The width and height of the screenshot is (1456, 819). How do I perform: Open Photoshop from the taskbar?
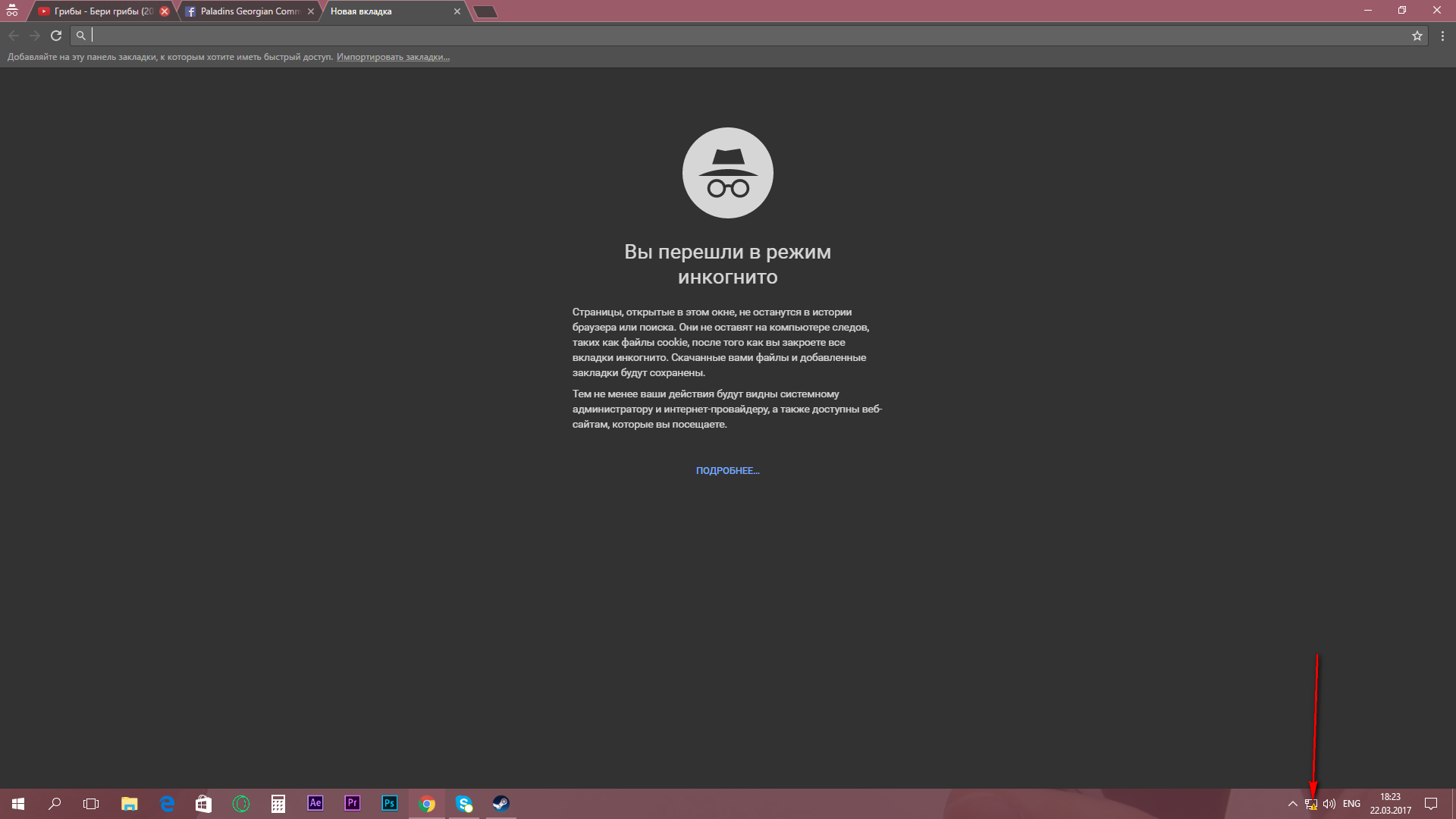click(x=390, y=803)
